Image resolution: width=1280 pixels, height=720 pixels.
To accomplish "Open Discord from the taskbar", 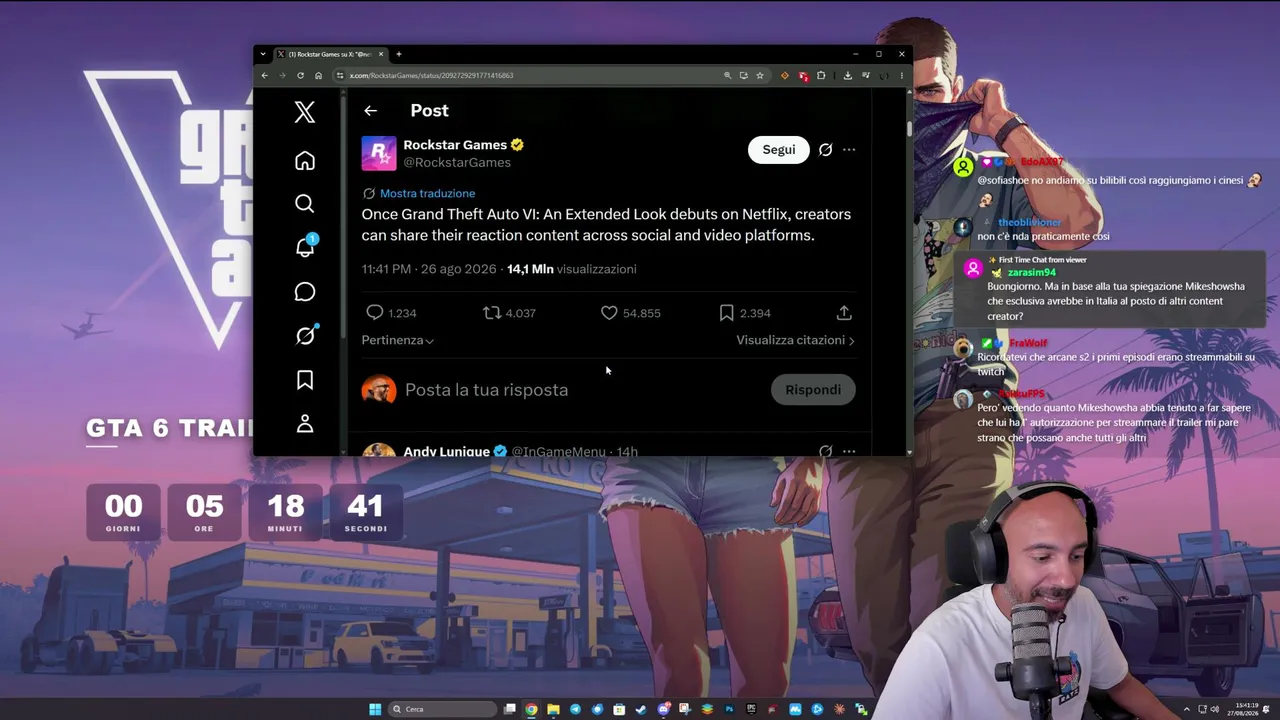I will 663,709.
